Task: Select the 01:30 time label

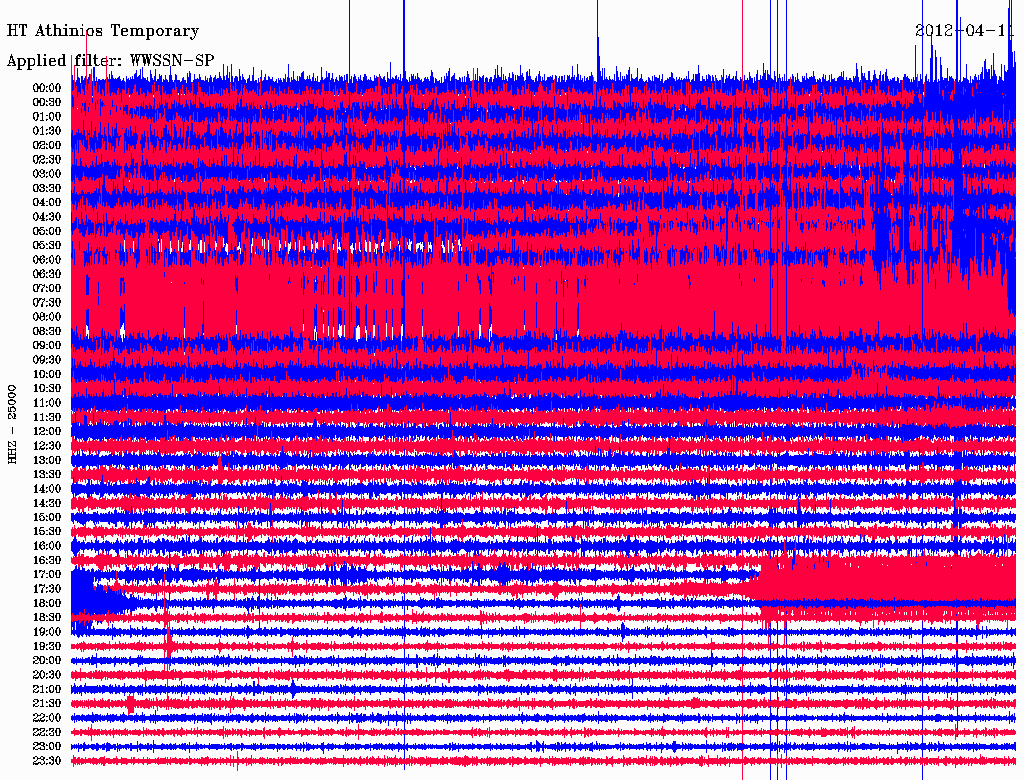Action: coord(47,131)
